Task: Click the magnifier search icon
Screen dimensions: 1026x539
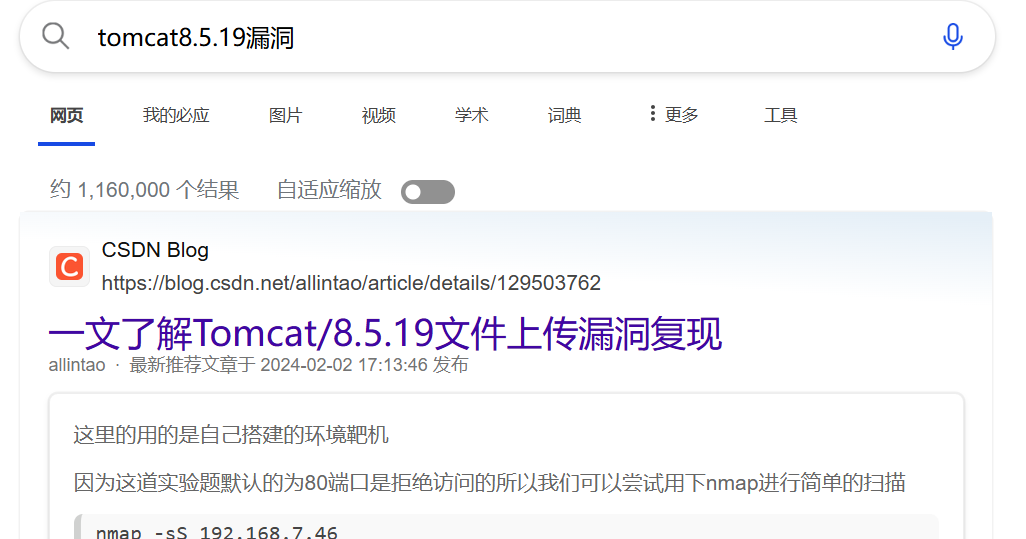Action: [x=56, y=36]
